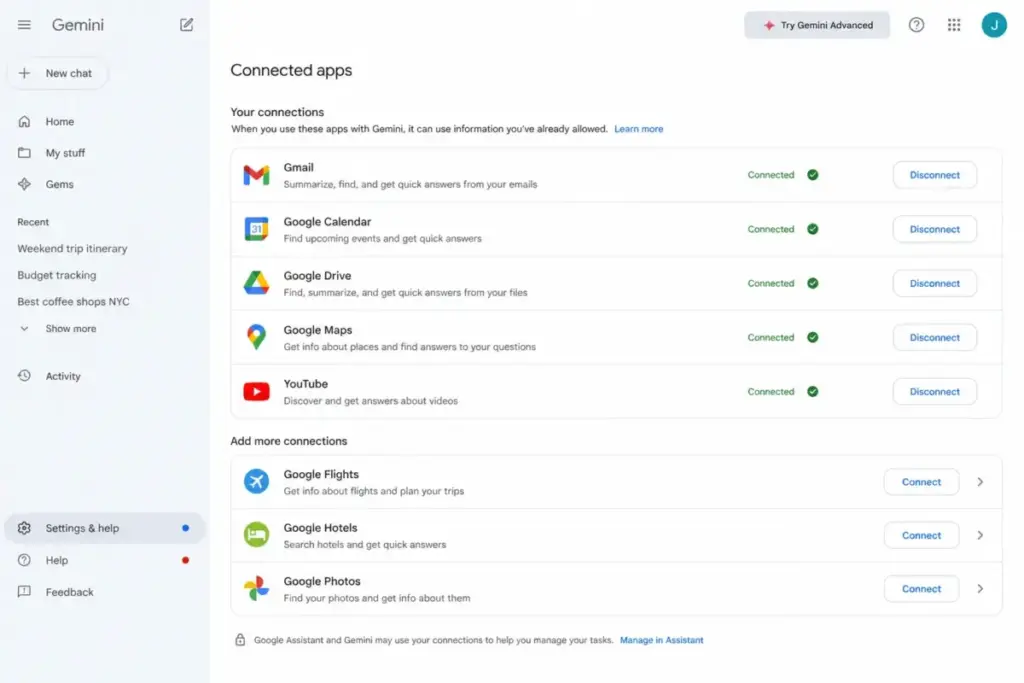This screenshot has height=683, width=1024.
Task: Click the sidebar Help circle icon
Action: (x=24, y=560)
